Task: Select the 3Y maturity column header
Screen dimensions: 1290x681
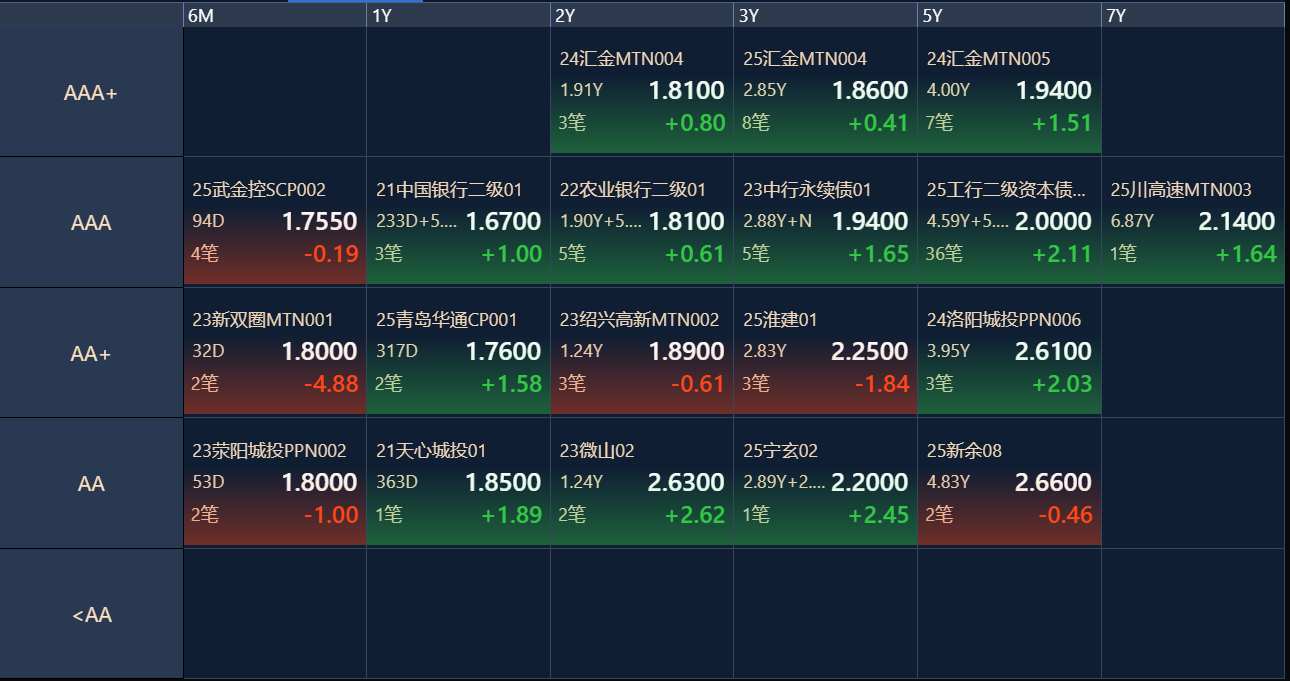Action: [x=826, y=15]
